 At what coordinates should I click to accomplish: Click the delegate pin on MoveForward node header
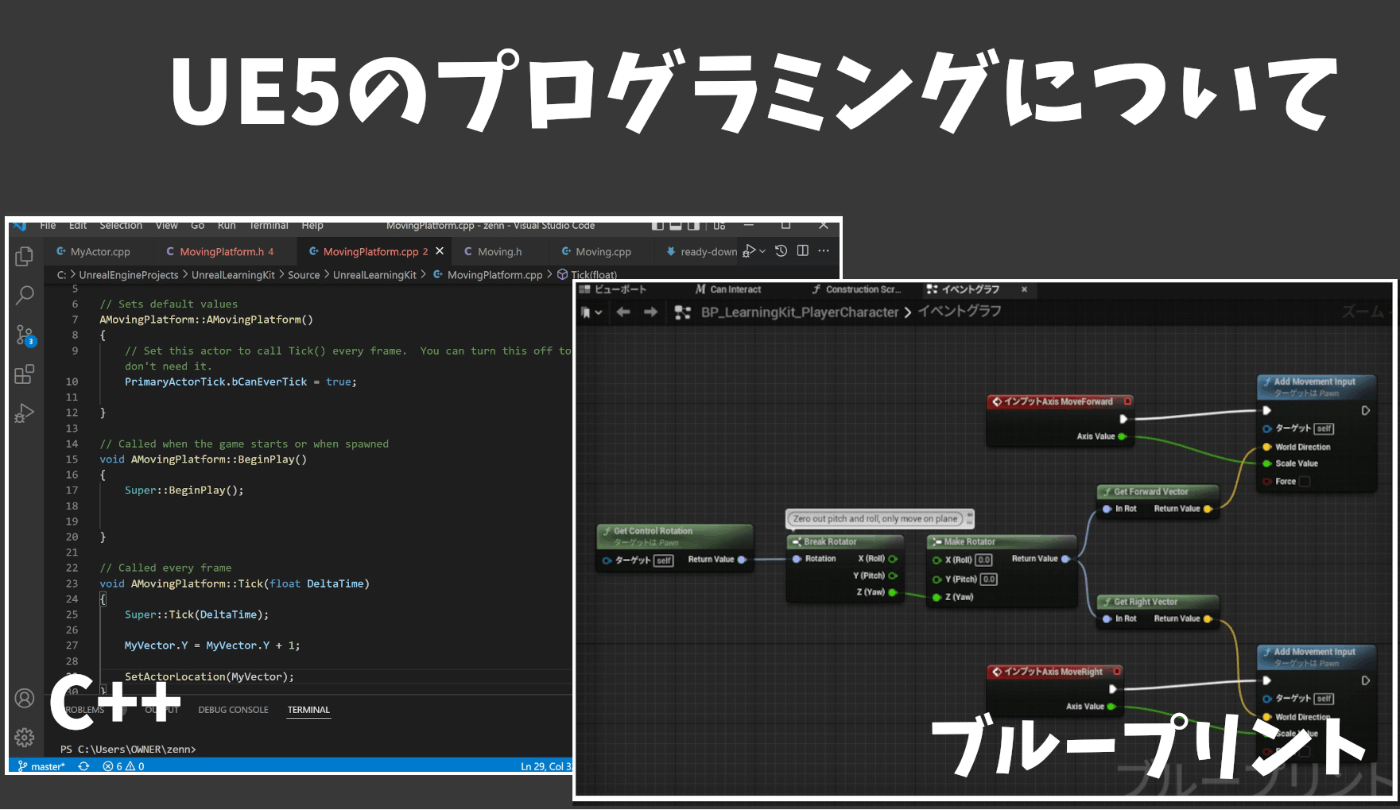click(1126, 402)
